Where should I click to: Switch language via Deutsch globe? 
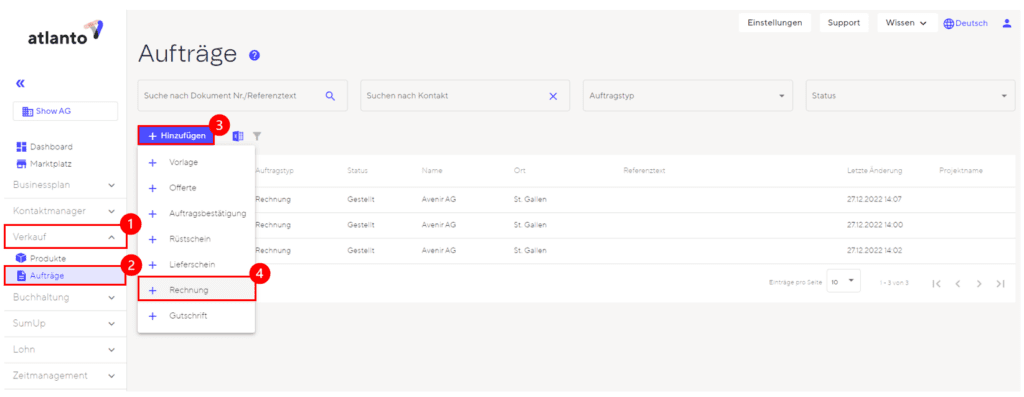966,23
